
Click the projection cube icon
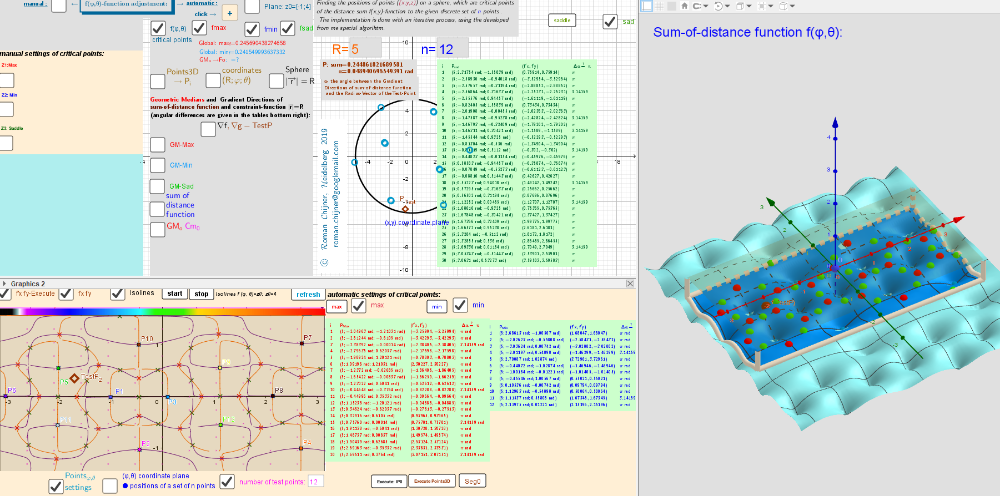(x=783, y=6)
